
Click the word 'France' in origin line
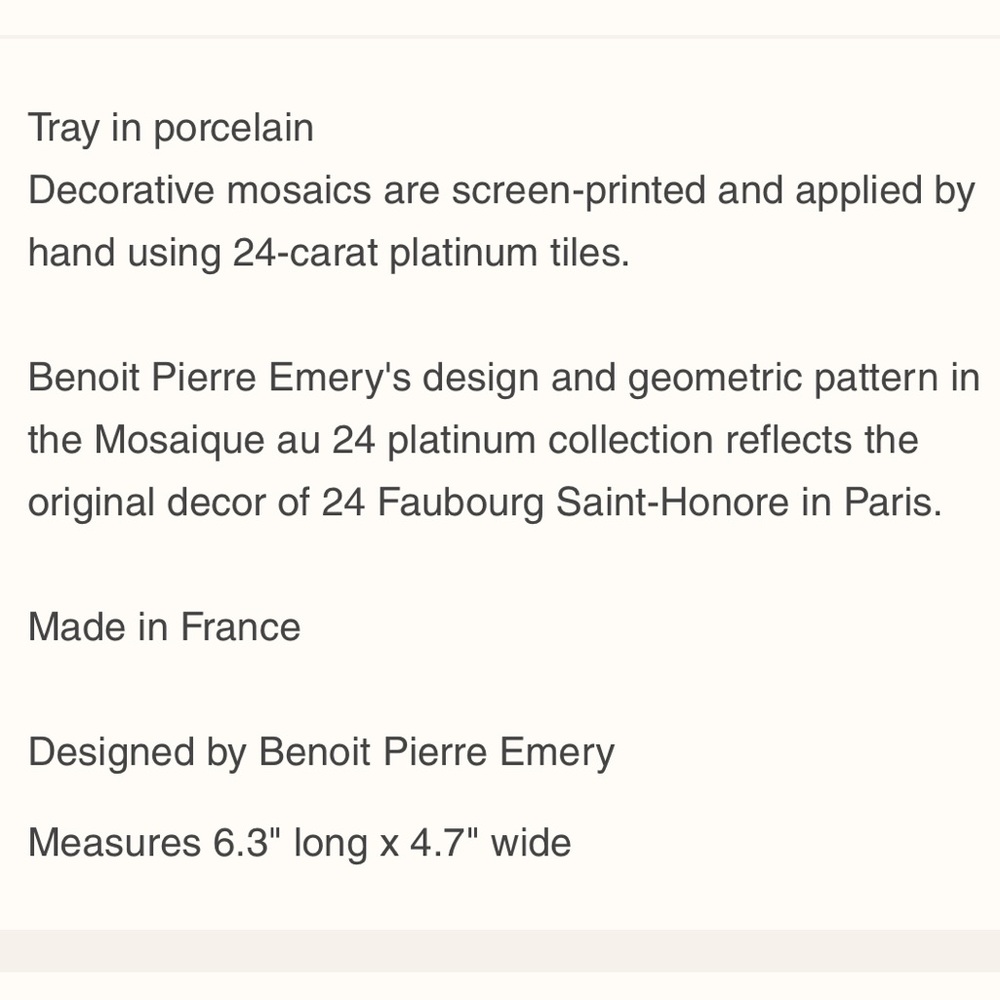pyautogui.click(x=240, y=627)
